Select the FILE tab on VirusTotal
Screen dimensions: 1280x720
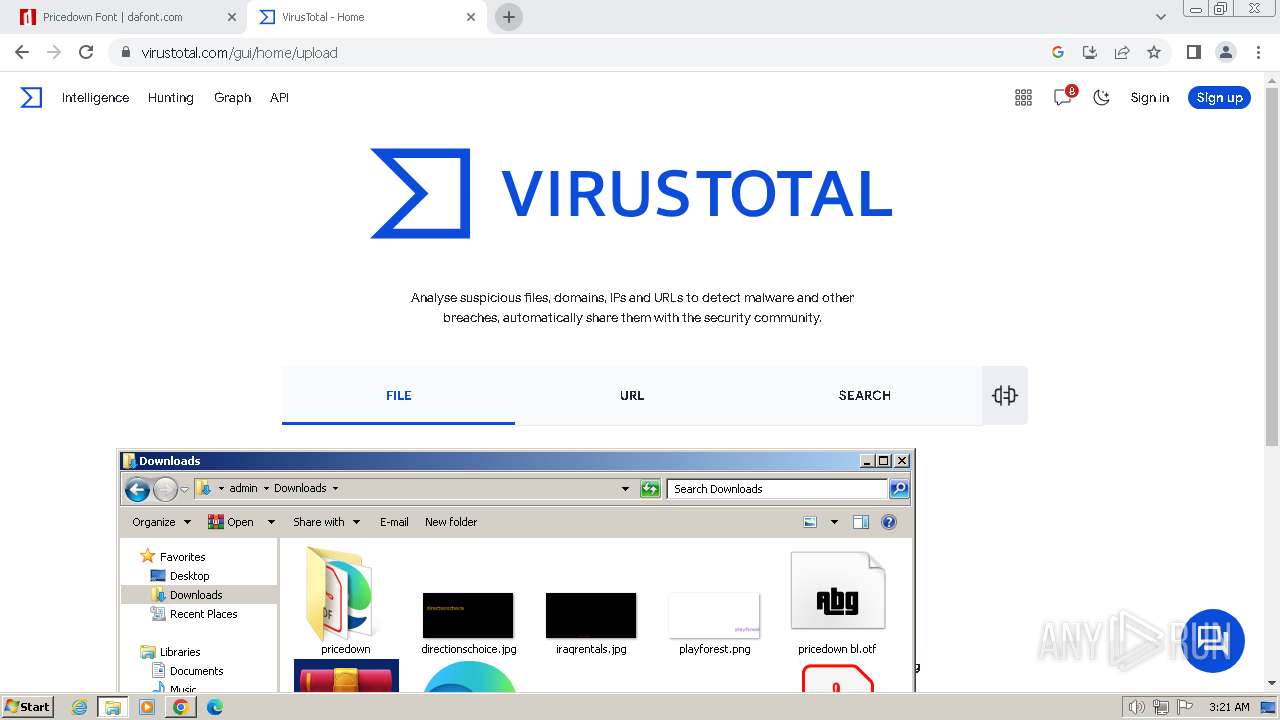click(x=398, y=395)
